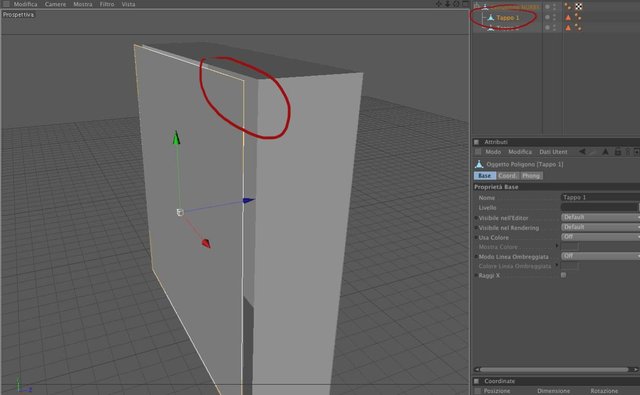Open the viewport Modifica menu

25,4
